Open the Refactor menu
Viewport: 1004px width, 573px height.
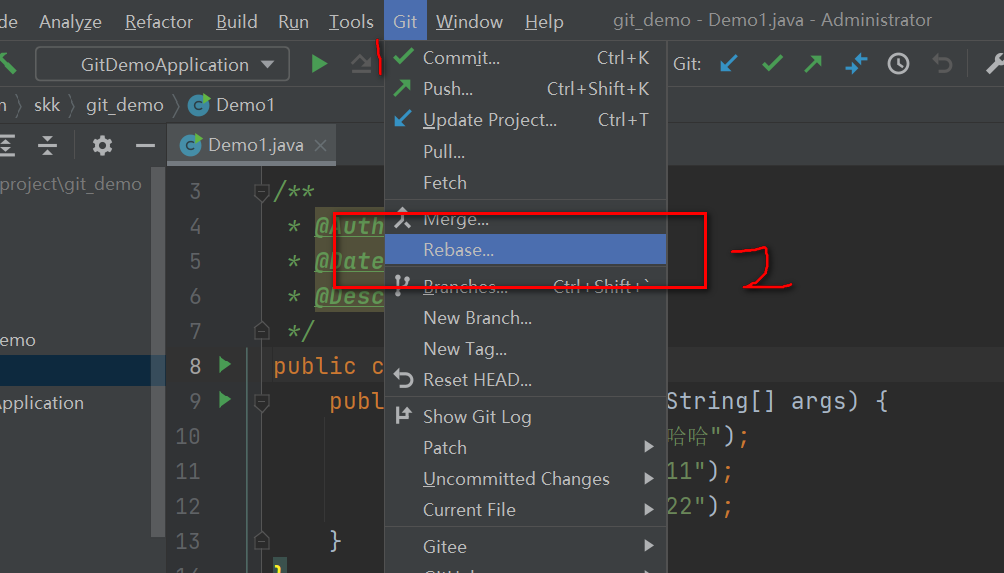coord(159,21)
